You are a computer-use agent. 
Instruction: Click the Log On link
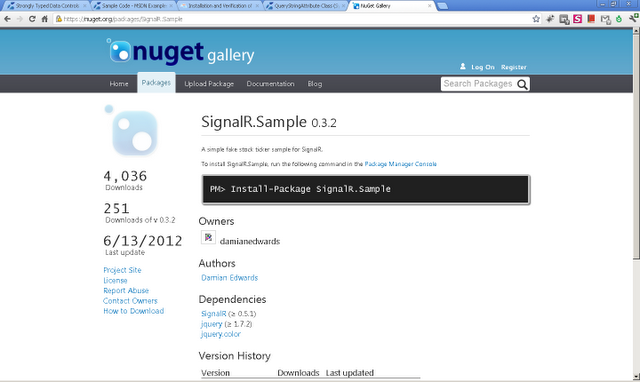tap(482, 67)
